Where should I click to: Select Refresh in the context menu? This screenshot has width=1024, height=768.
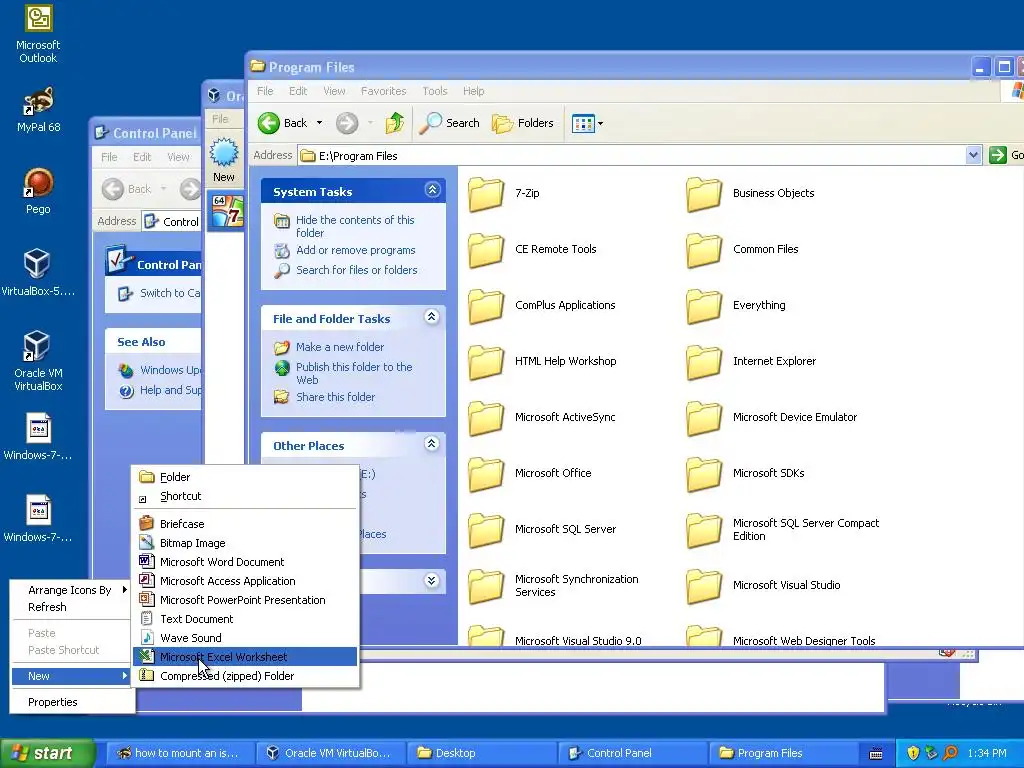coord(71,607)
